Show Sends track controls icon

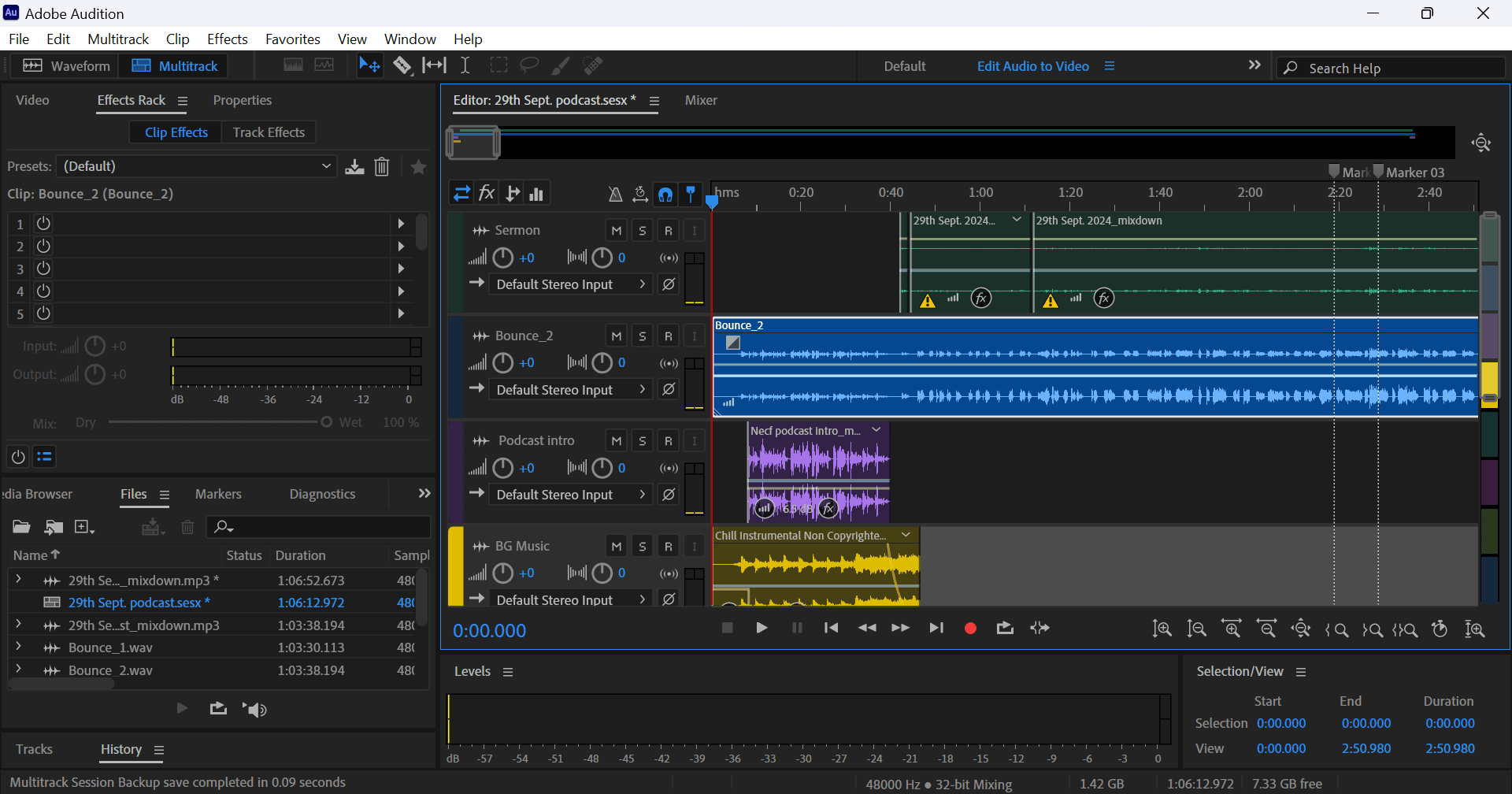512,193
